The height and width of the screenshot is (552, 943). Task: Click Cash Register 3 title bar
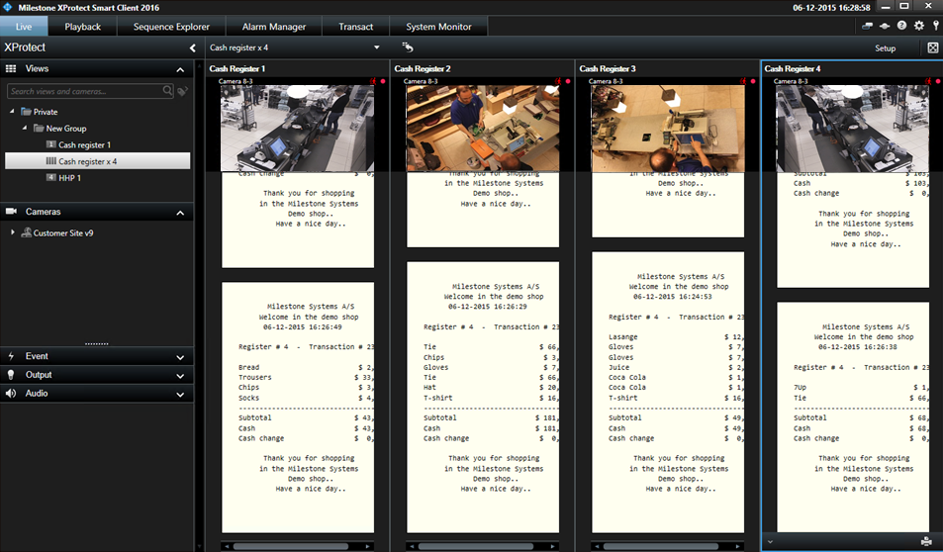[668, 69]
